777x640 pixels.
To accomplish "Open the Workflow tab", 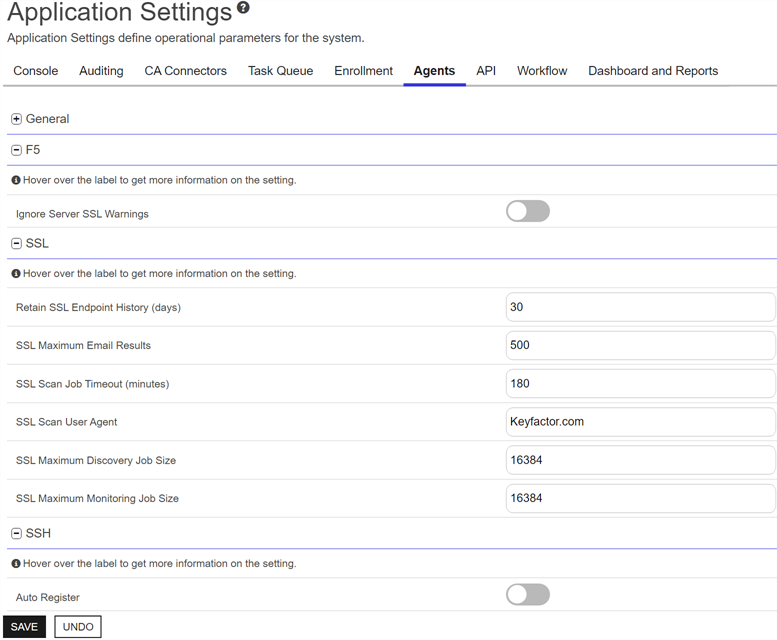I will (x=541, y=71).
